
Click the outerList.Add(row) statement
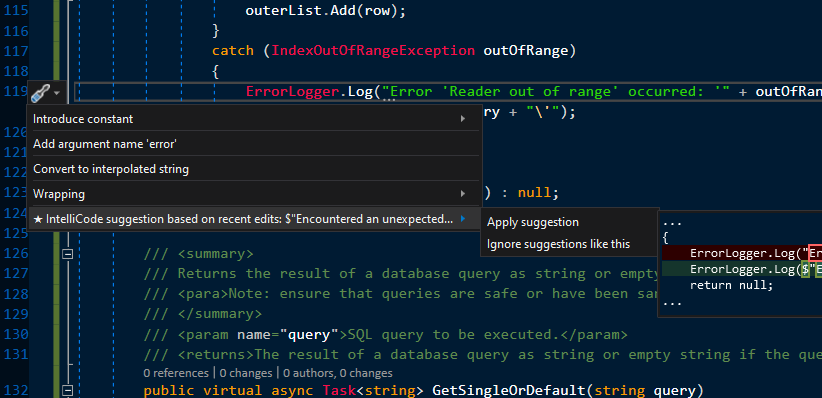point(326,10)
